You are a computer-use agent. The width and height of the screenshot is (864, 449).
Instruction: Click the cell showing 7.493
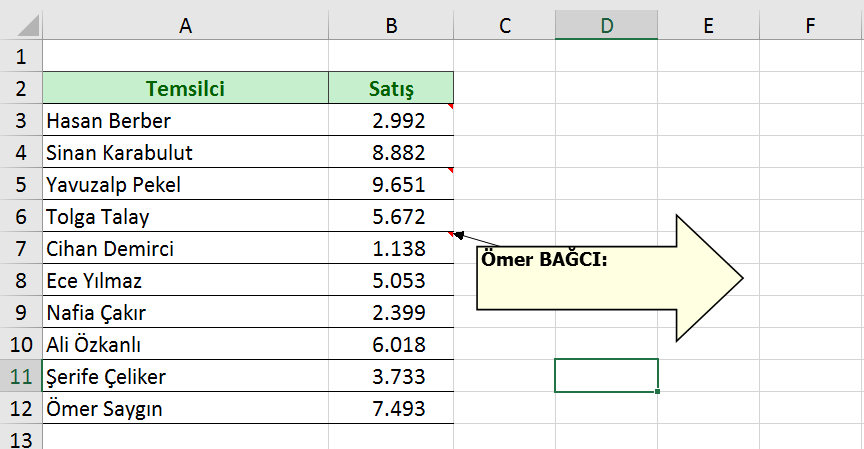(391, 409)
